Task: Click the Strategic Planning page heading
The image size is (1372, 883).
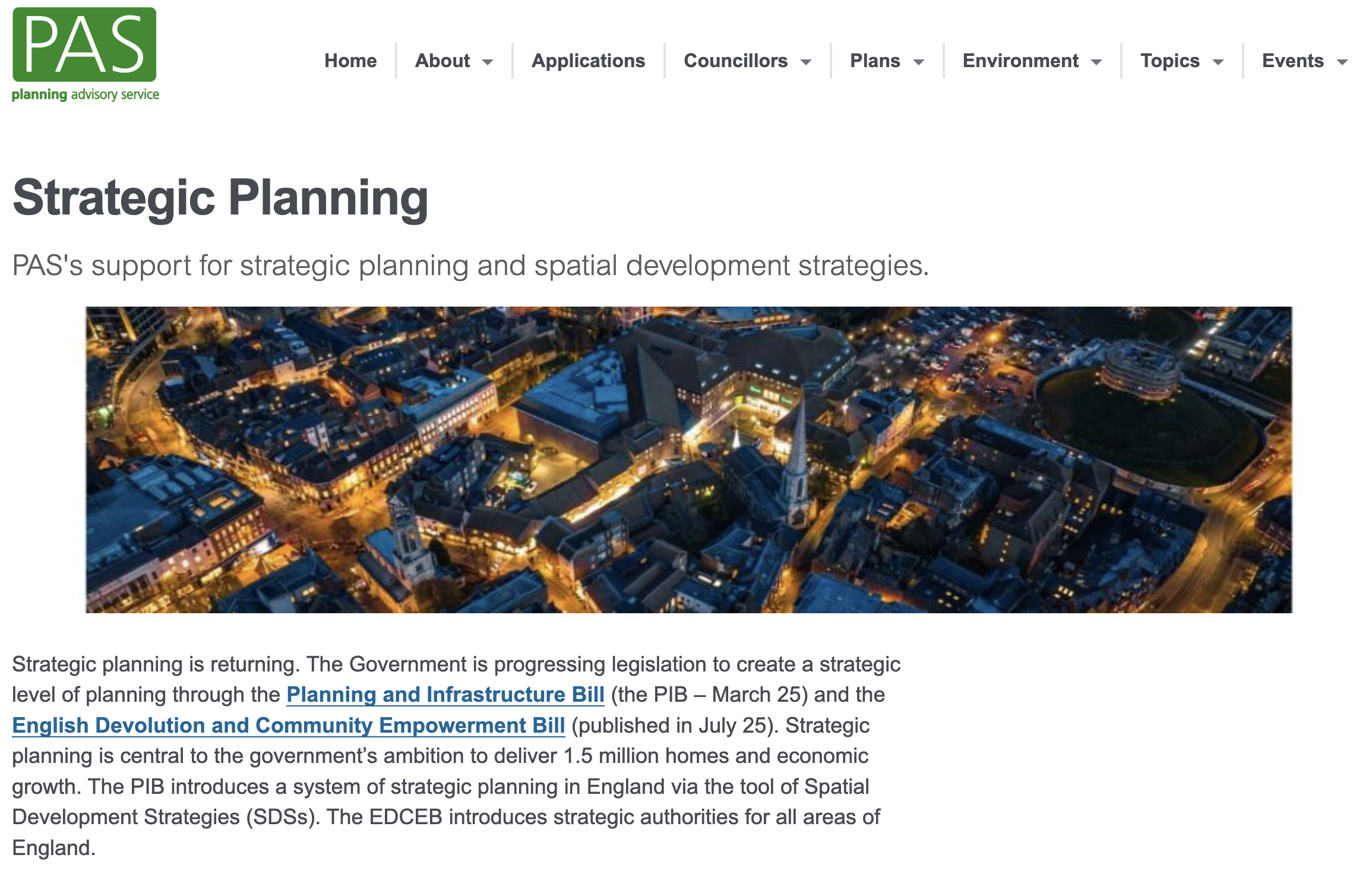Action: [220, 198]
